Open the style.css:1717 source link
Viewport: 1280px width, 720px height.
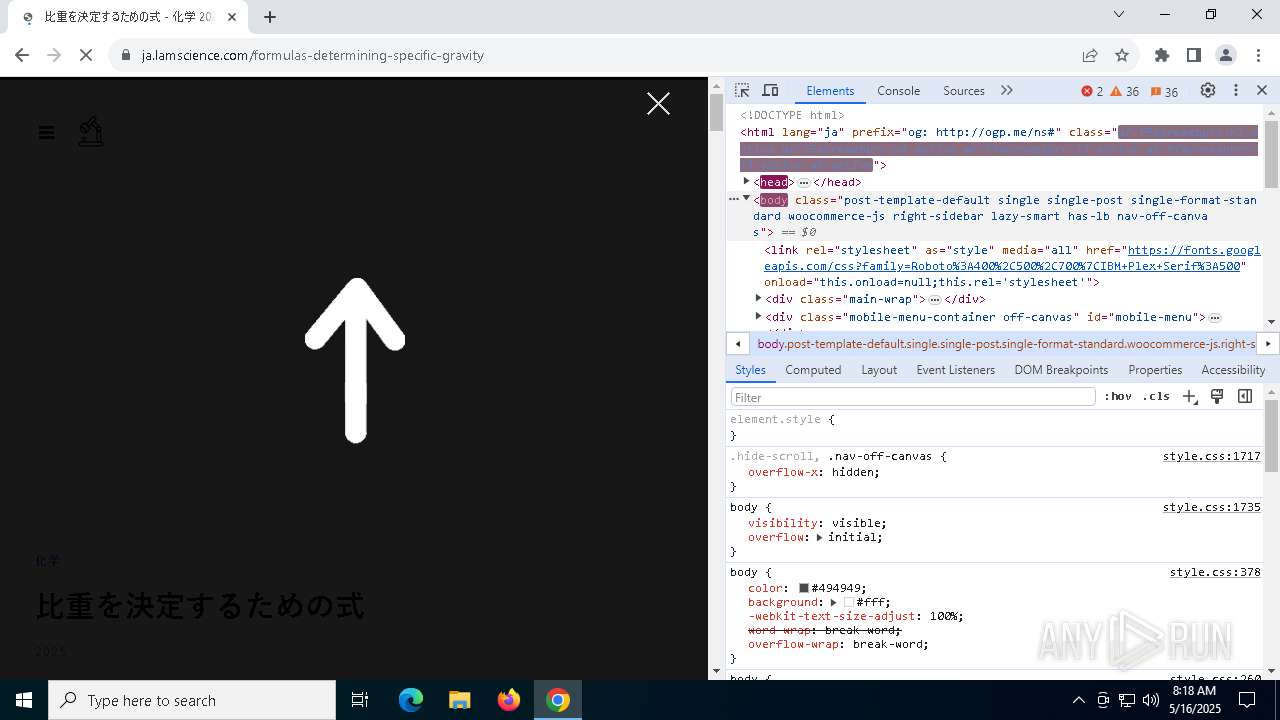[1211, 456]
